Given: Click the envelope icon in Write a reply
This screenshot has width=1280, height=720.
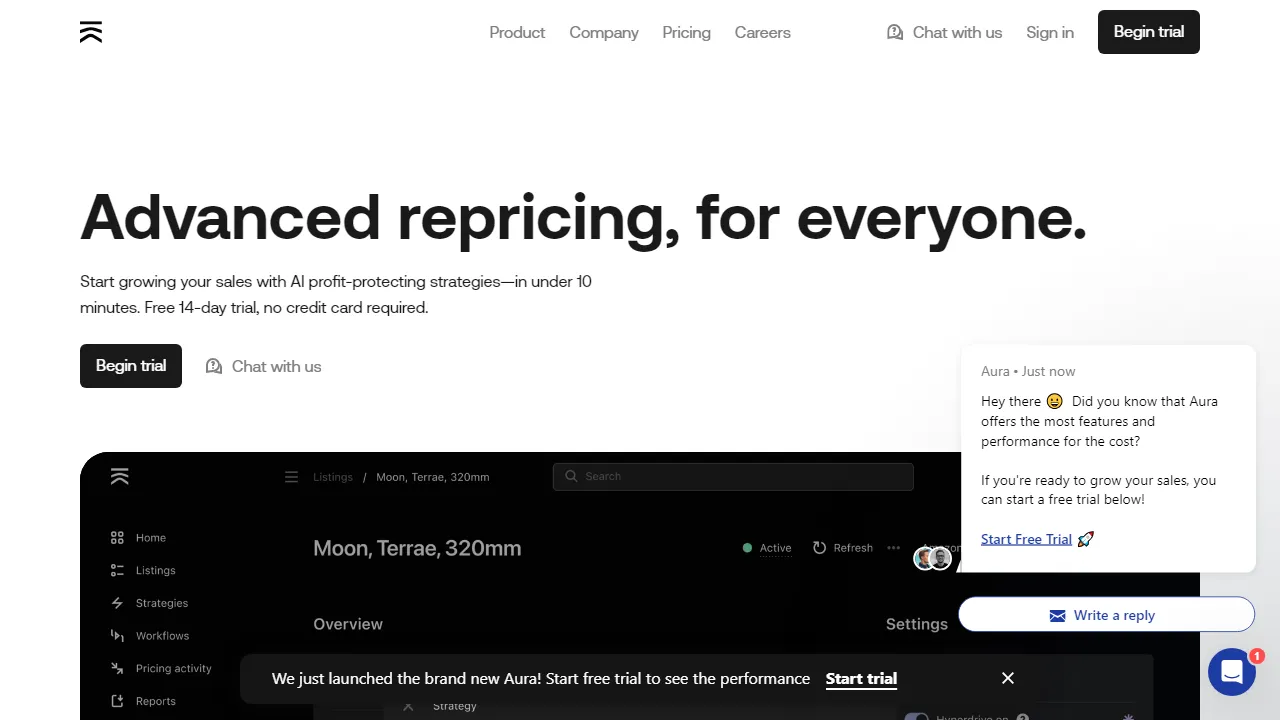Looking at the screenshot, I should tap(1057, 616).
